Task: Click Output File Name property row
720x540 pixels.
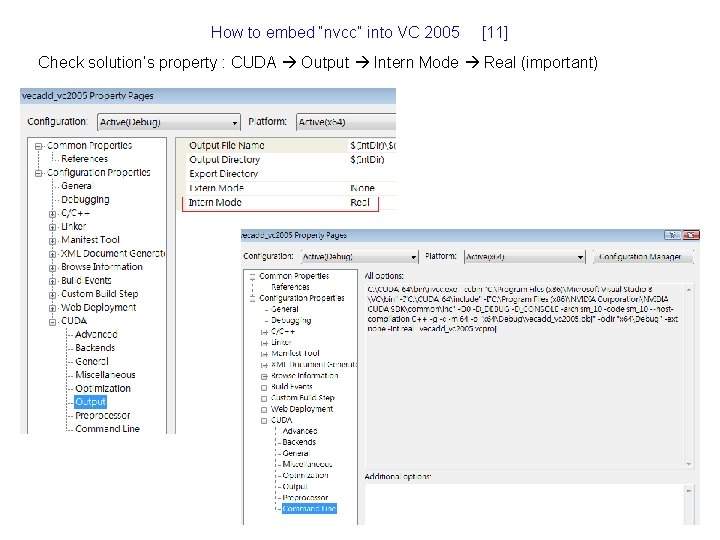Action: point(286,146)
